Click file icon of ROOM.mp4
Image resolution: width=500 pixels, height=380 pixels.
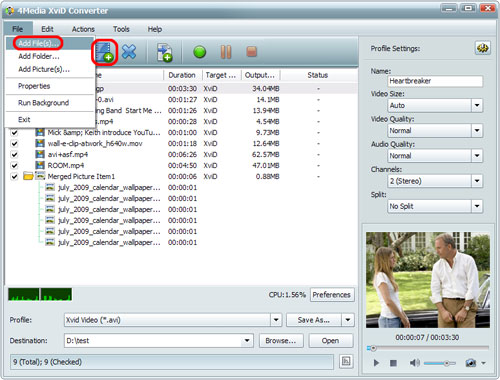(x=40, y=165)
